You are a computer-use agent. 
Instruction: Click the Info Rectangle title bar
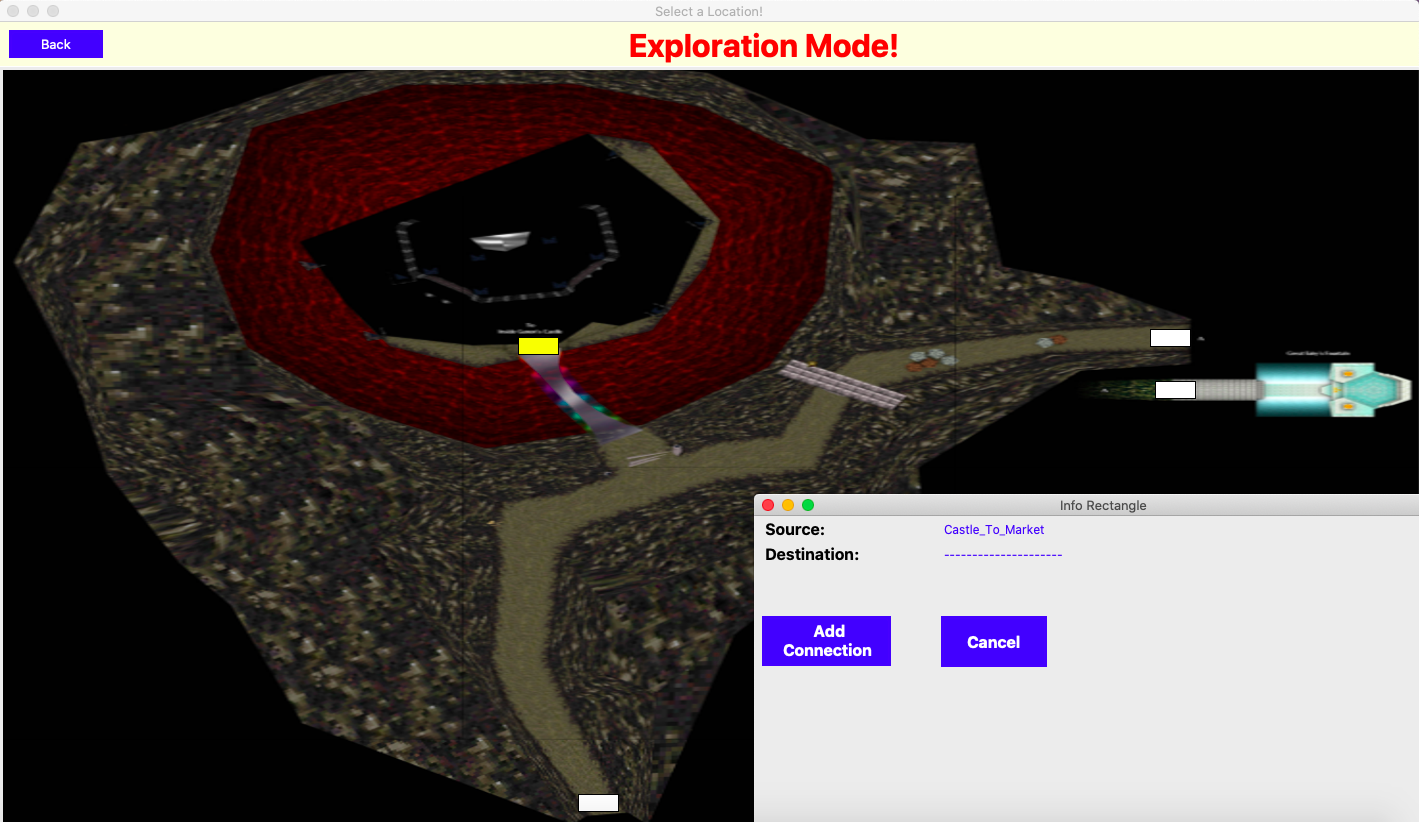point(1102,505)
